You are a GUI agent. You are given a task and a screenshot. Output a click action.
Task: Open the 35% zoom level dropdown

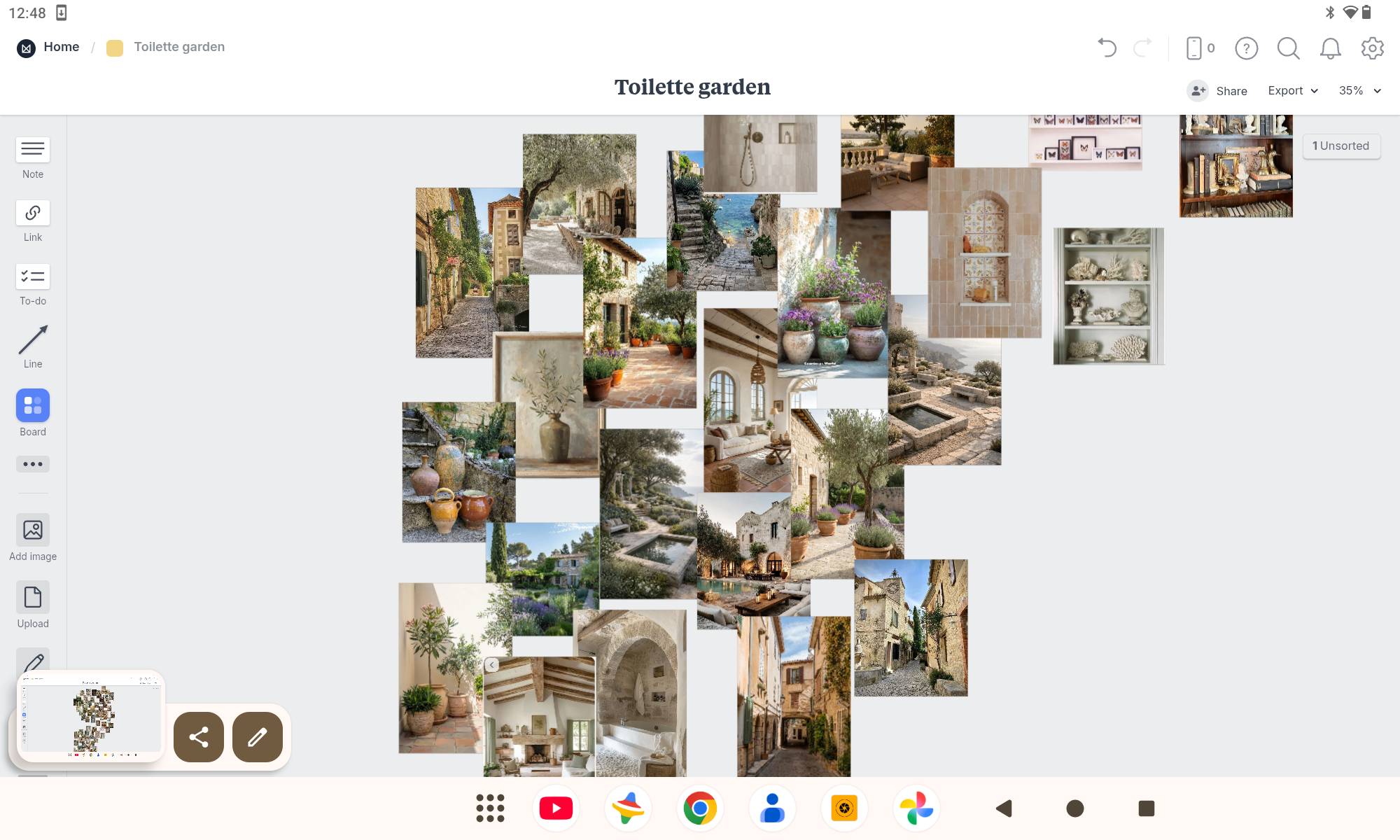coord(1359,91)
